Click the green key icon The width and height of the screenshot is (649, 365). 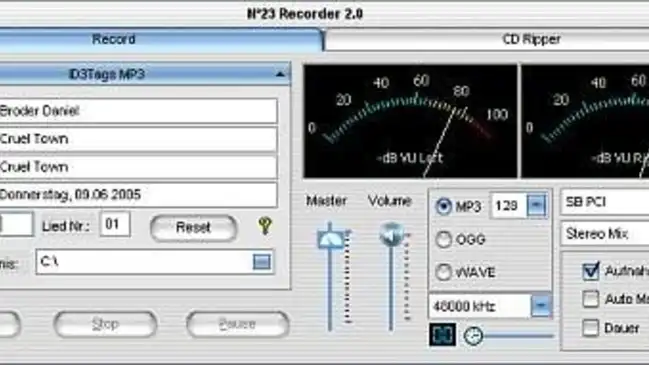tap(265, 226)
